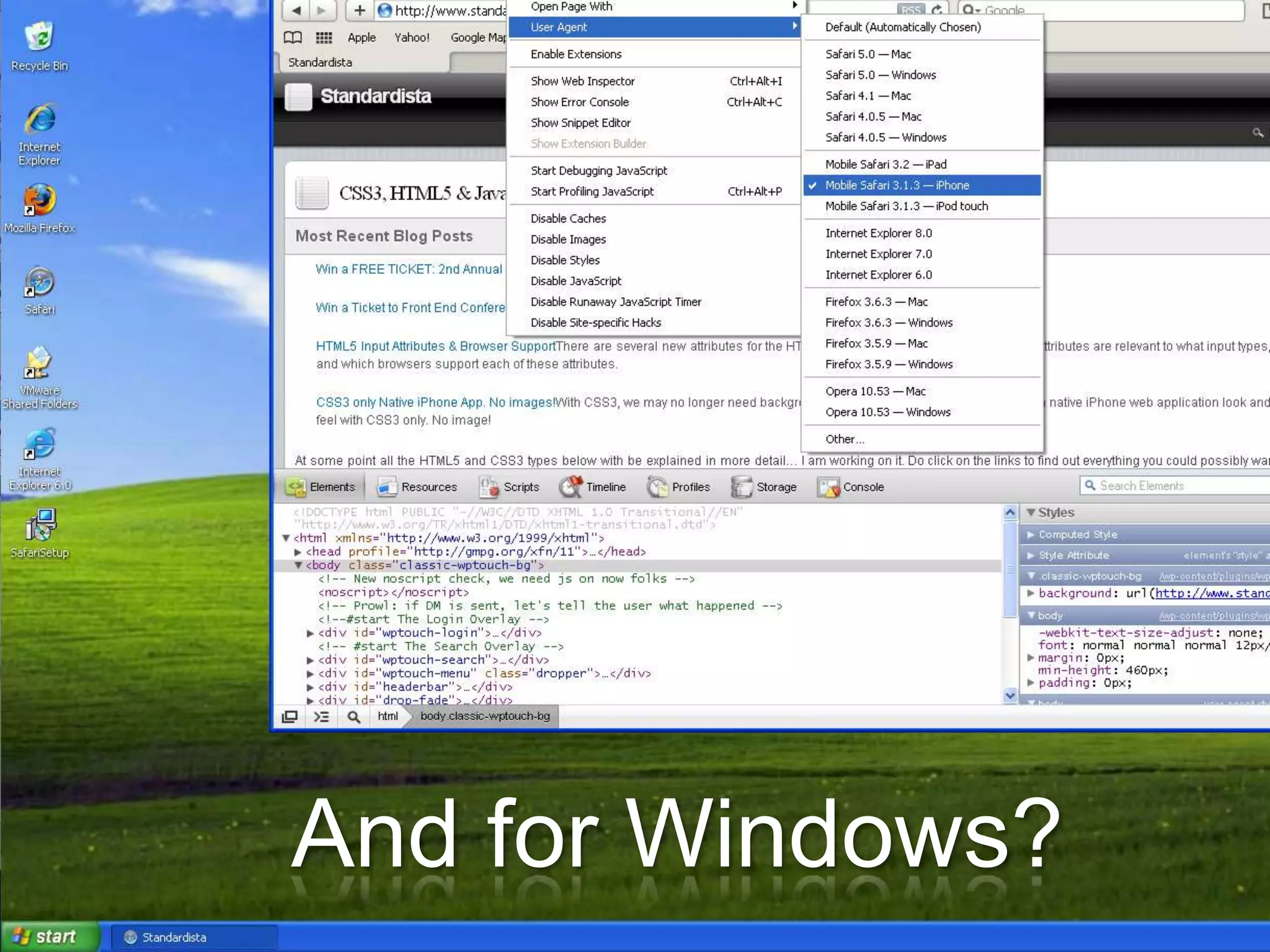Viewport: 1270px width, 952px height.
Task: Expand the head element node
Action: (x=298, y=552)
